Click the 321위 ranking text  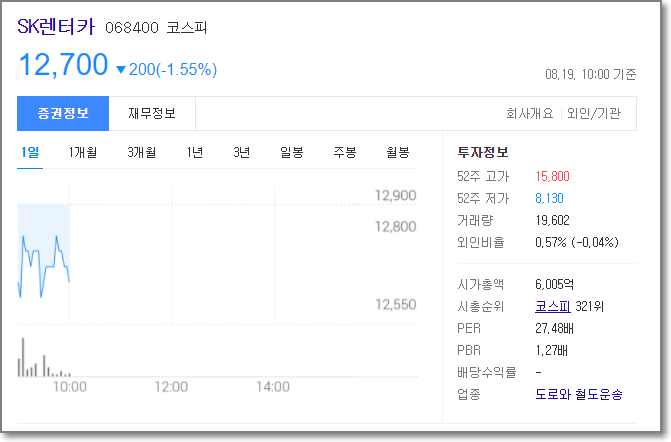(x=589, y=306)
